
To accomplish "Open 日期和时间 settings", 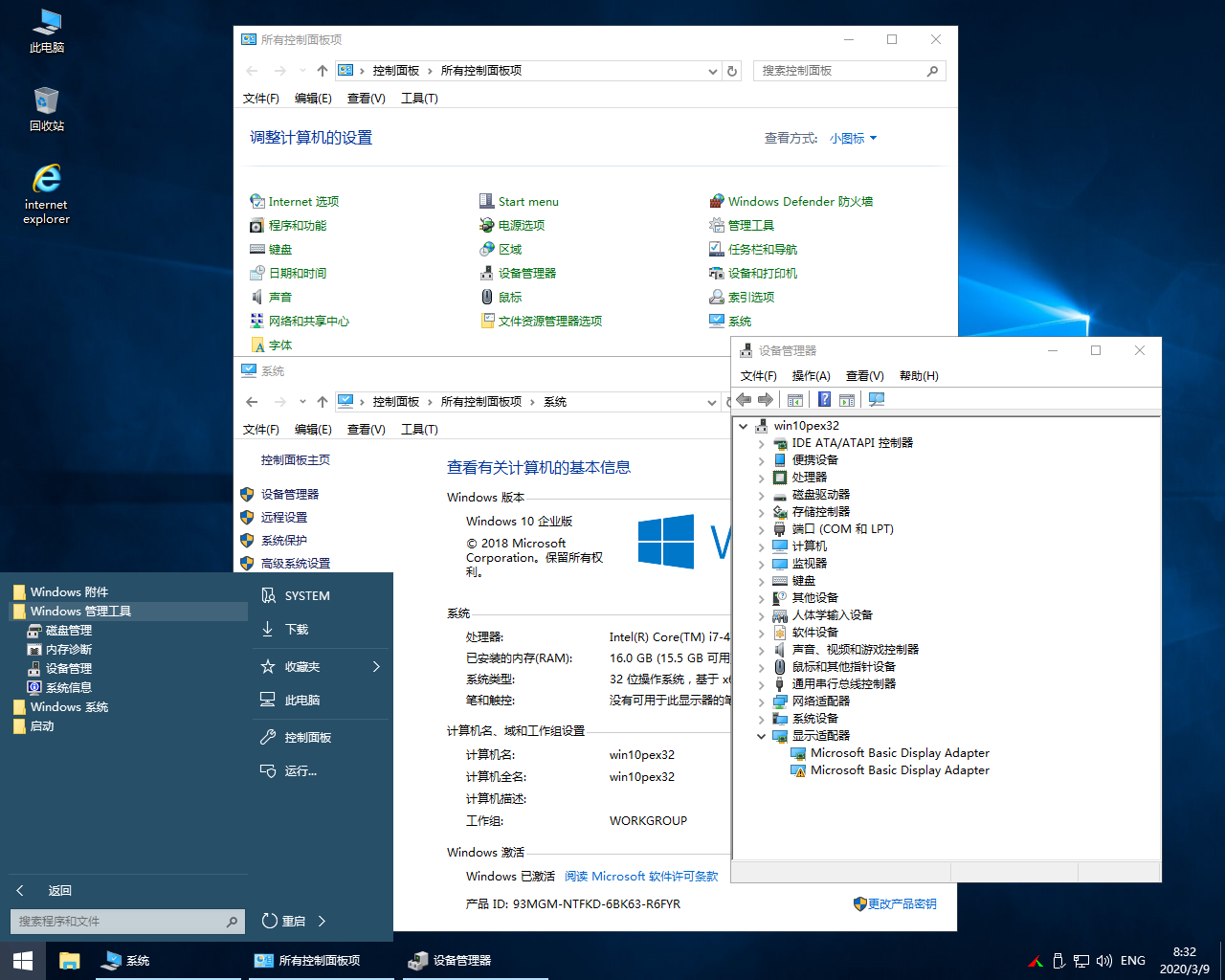I will 288,273.
